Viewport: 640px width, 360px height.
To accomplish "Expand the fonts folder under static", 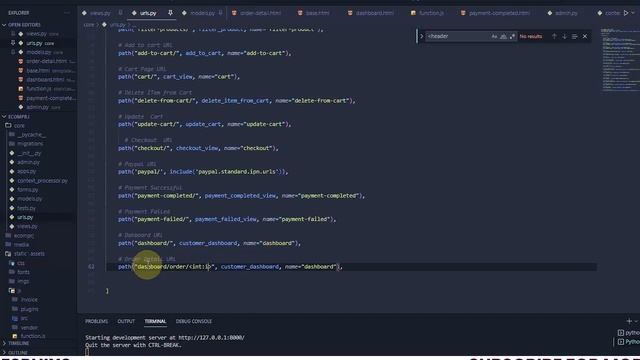I will [x=23, y=272].
